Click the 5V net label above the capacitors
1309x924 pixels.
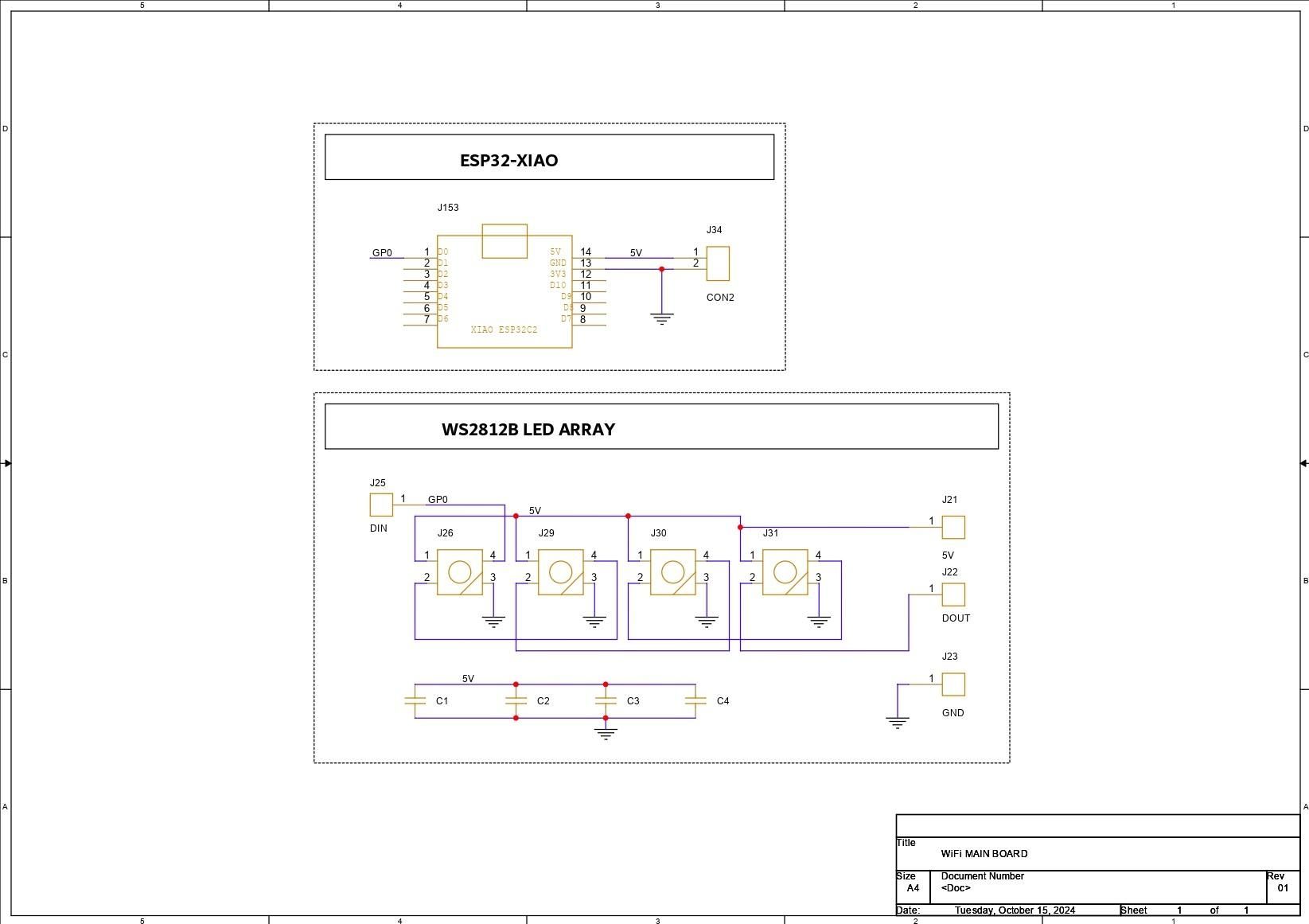[468, 679]
